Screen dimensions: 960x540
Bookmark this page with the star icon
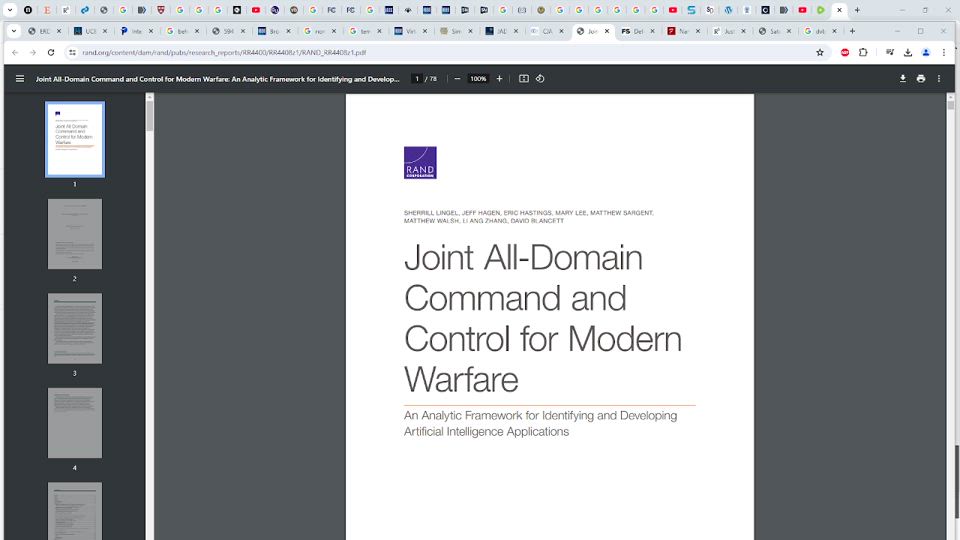point(820,52)
